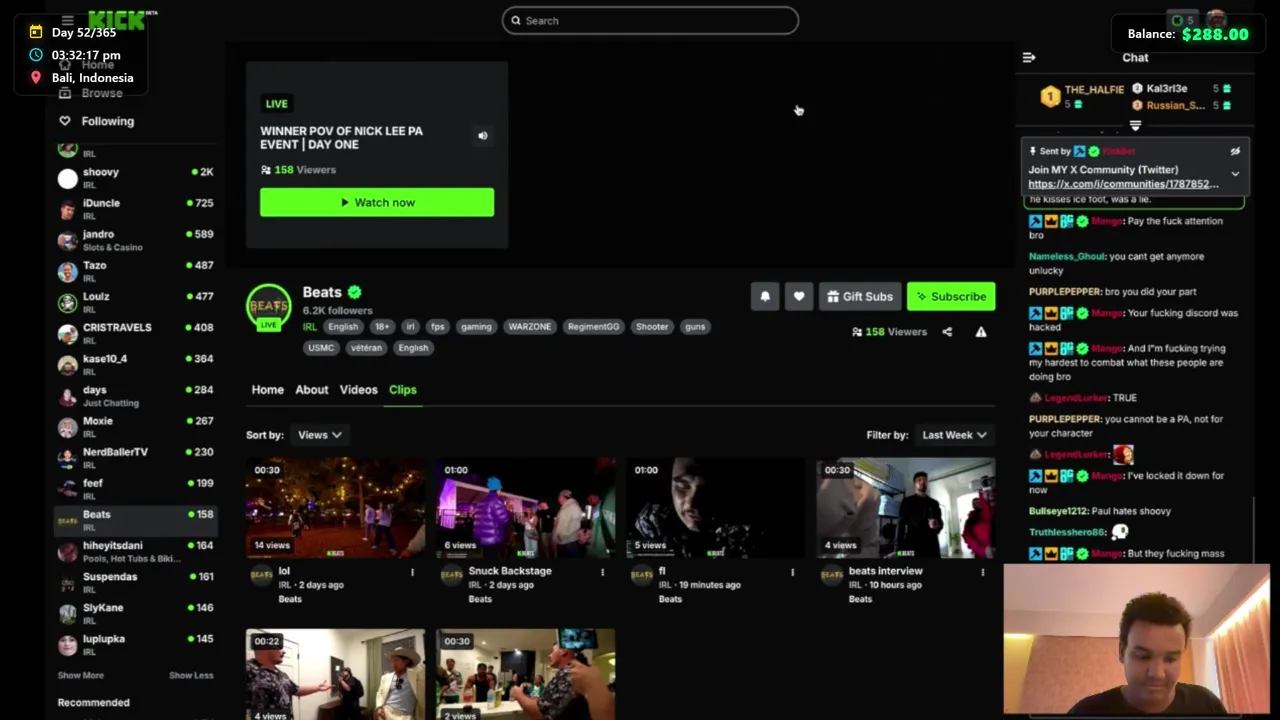Open the Home tab of the channel
The image size is (1280, 720).
coord(267,390)
